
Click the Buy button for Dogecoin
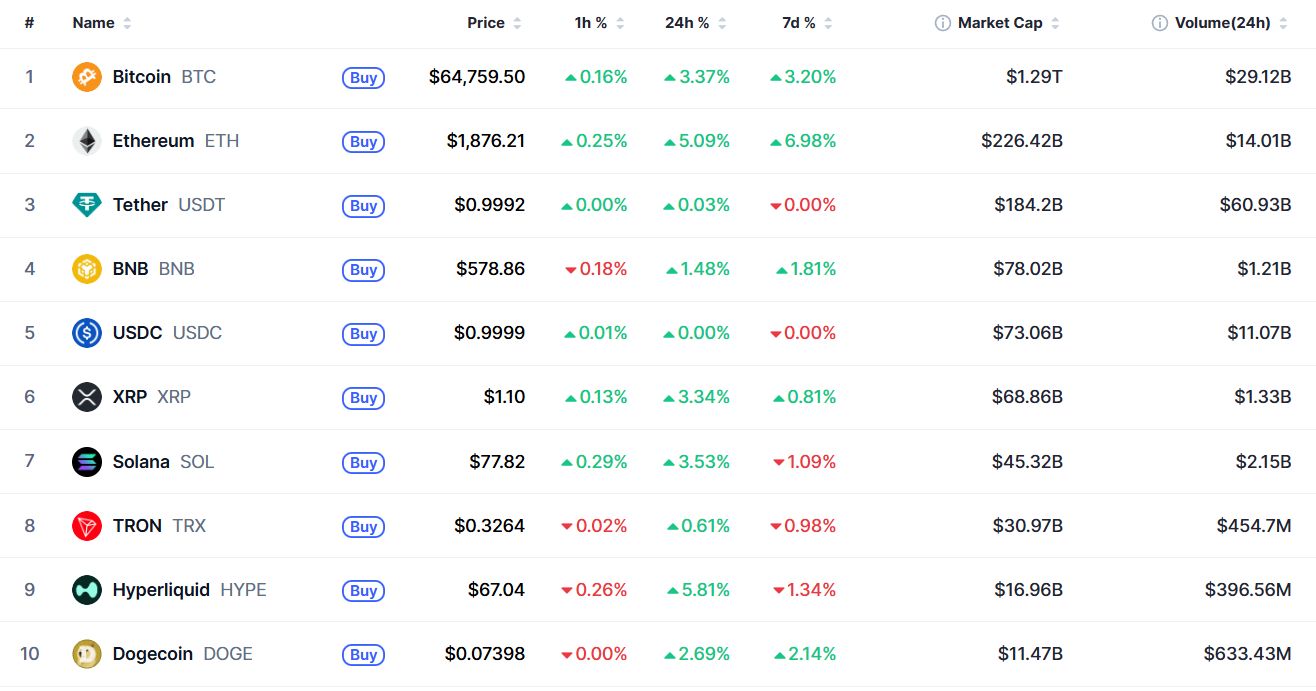[364, 655]
